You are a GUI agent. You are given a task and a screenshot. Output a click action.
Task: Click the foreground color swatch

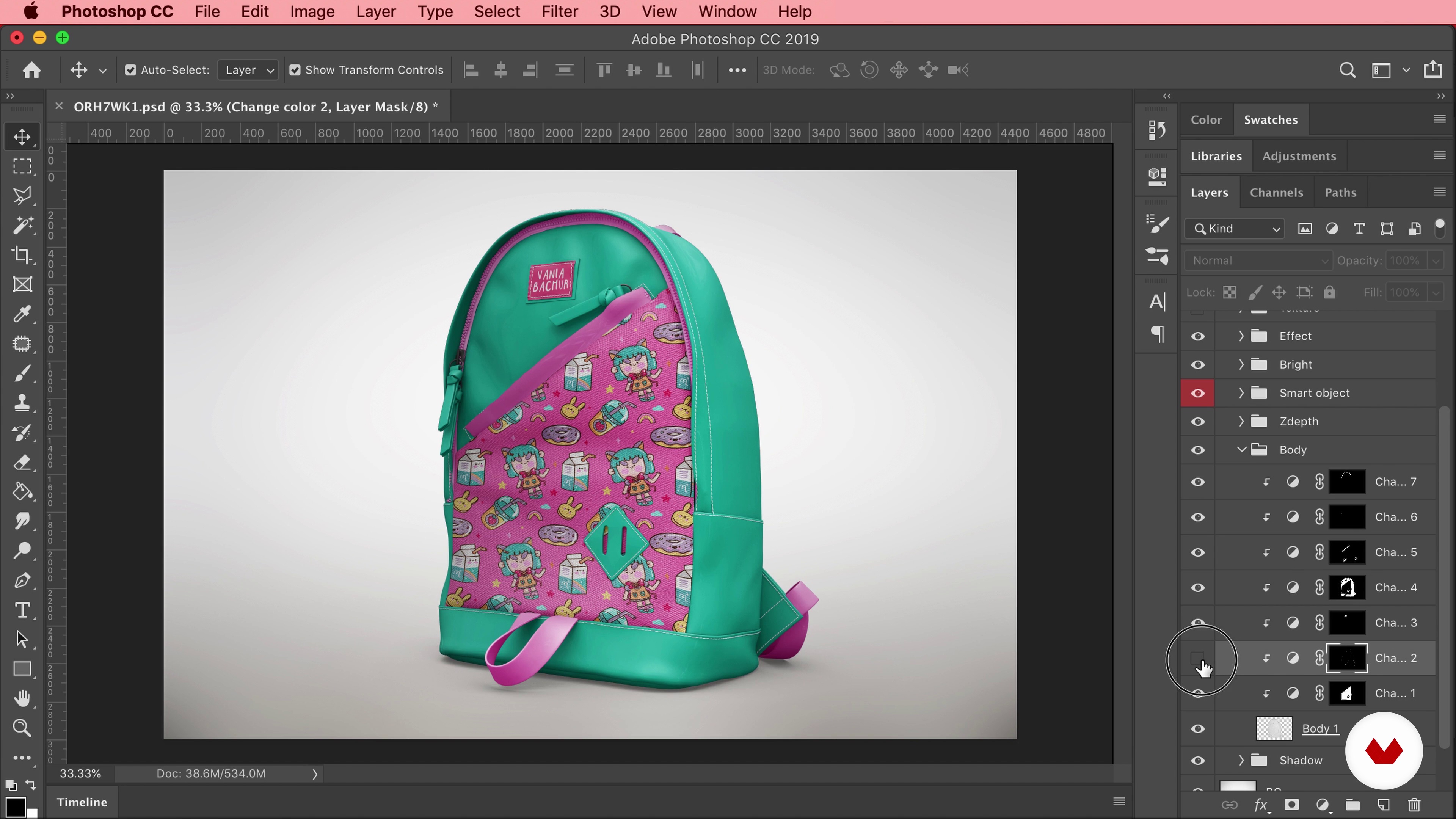[15, 807]
